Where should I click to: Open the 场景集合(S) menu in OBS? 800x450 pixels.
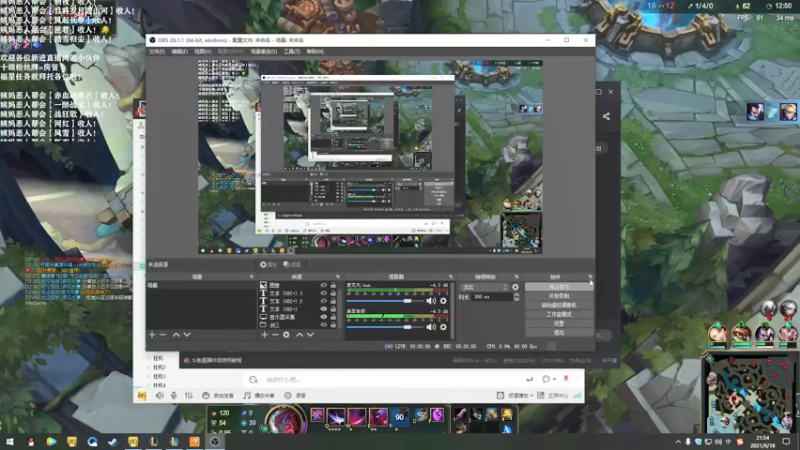point(264,52)
